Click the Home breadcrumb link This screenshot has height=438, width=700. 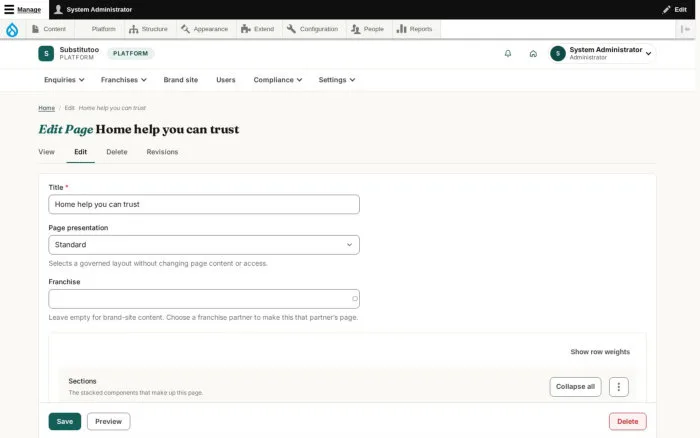[46, 108]
